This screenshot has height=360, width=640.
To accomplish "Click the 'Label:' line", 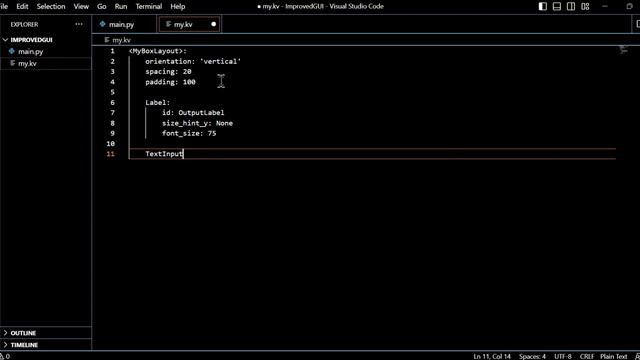I will [x=158, y=102].
